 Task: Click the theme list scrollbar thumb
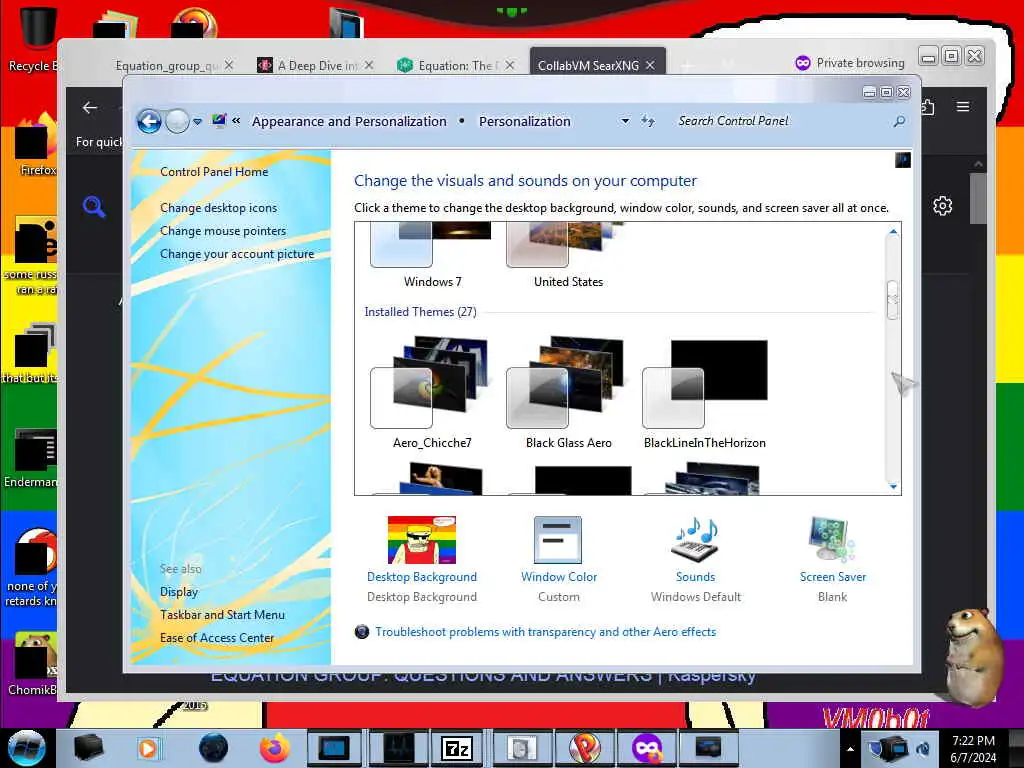point(893,300)
